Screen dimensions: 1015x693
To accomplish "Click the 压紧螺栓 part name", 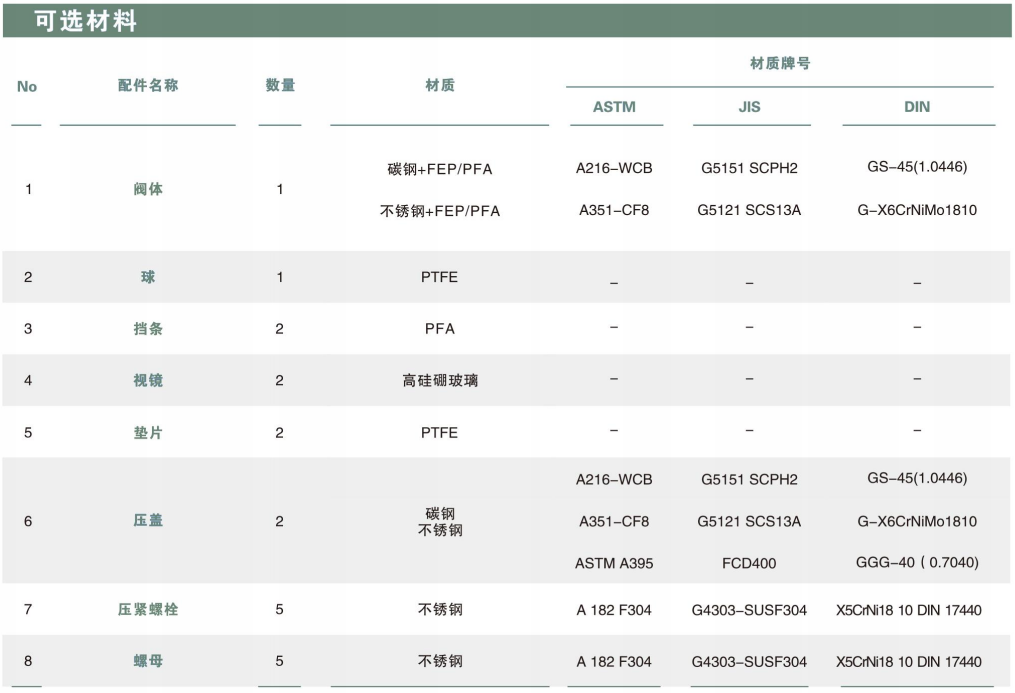I will point(148,609).
